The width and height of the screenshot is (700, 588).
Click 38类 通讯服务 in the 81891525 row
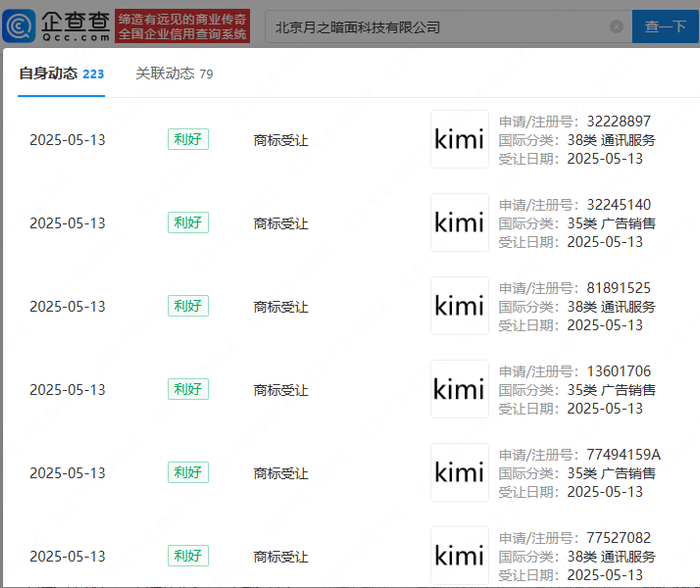coord(611,307)
